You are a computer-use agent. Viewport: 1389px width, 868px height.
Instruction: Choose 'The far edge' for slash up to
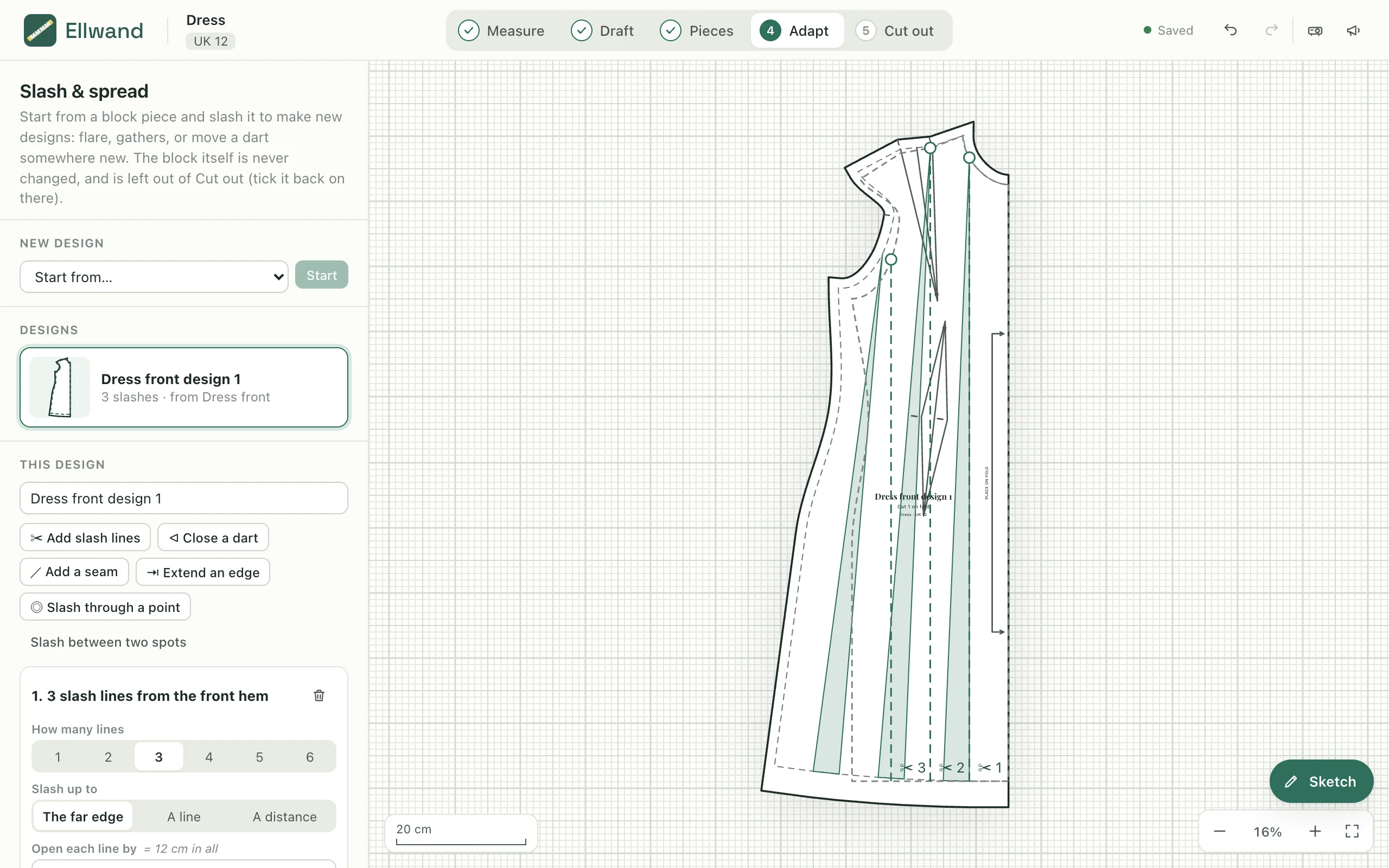(x=82, y=816)
